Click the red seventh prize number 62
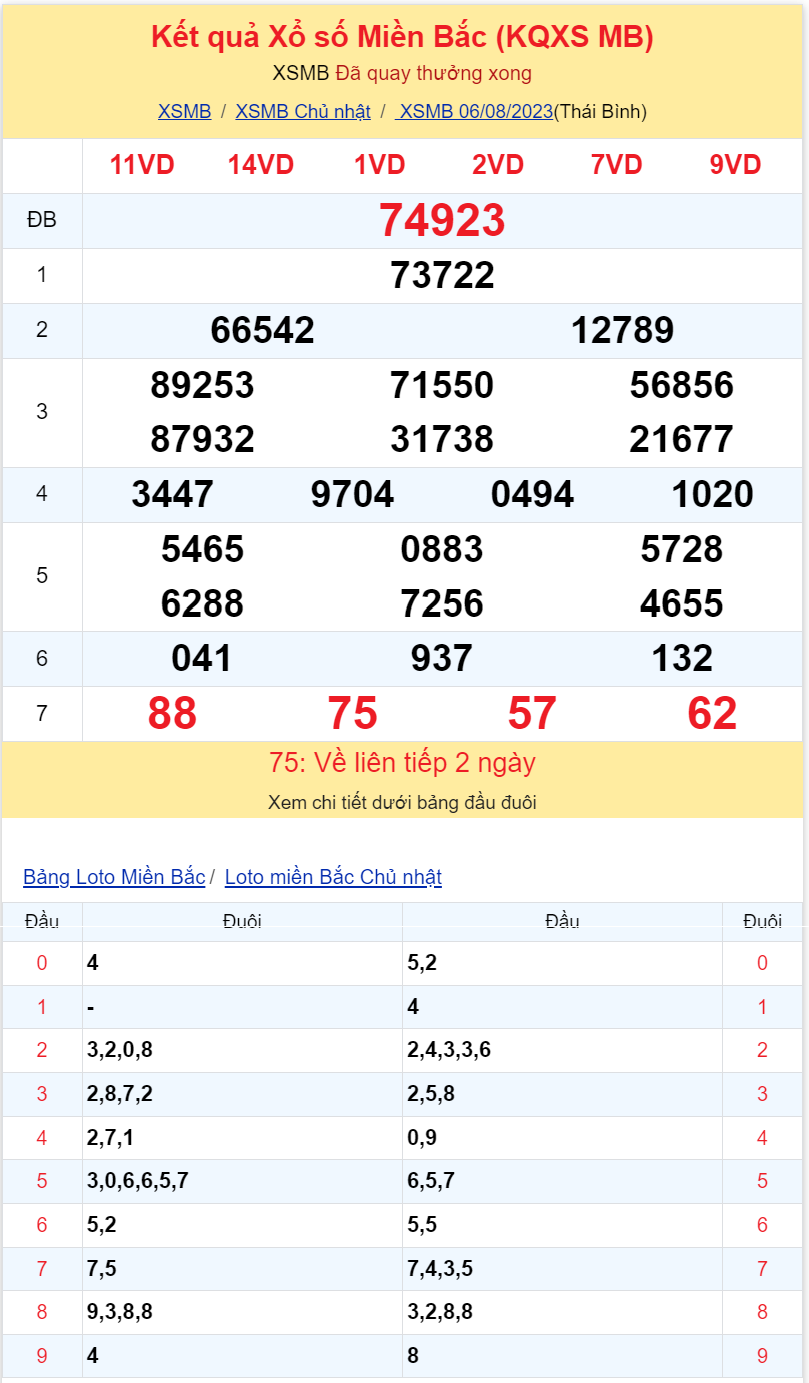 (712, 713)
